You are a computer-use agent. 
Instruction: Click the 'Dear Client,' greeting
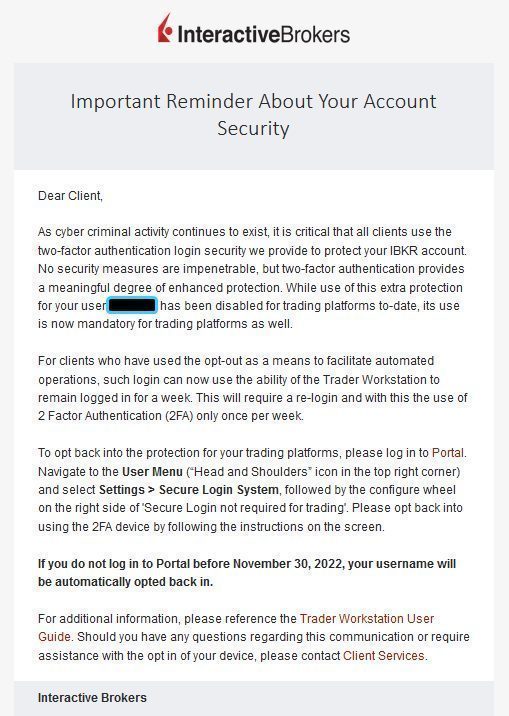pyautogui.click(x=70, y=196)
